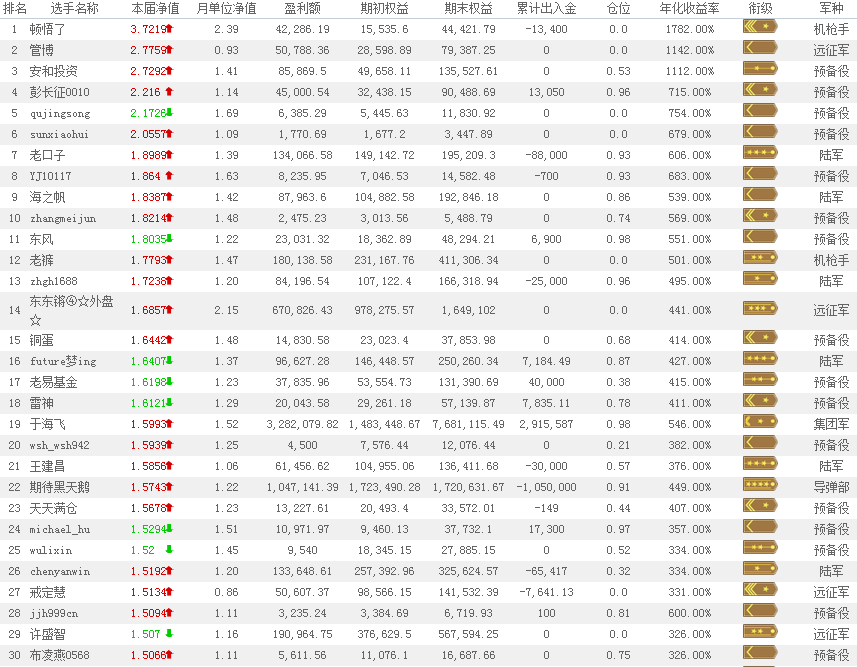The width and height of the screenshot is (857, 667).
Task: Open contestant wsh_wsh942
Action: tap(59, 445)
